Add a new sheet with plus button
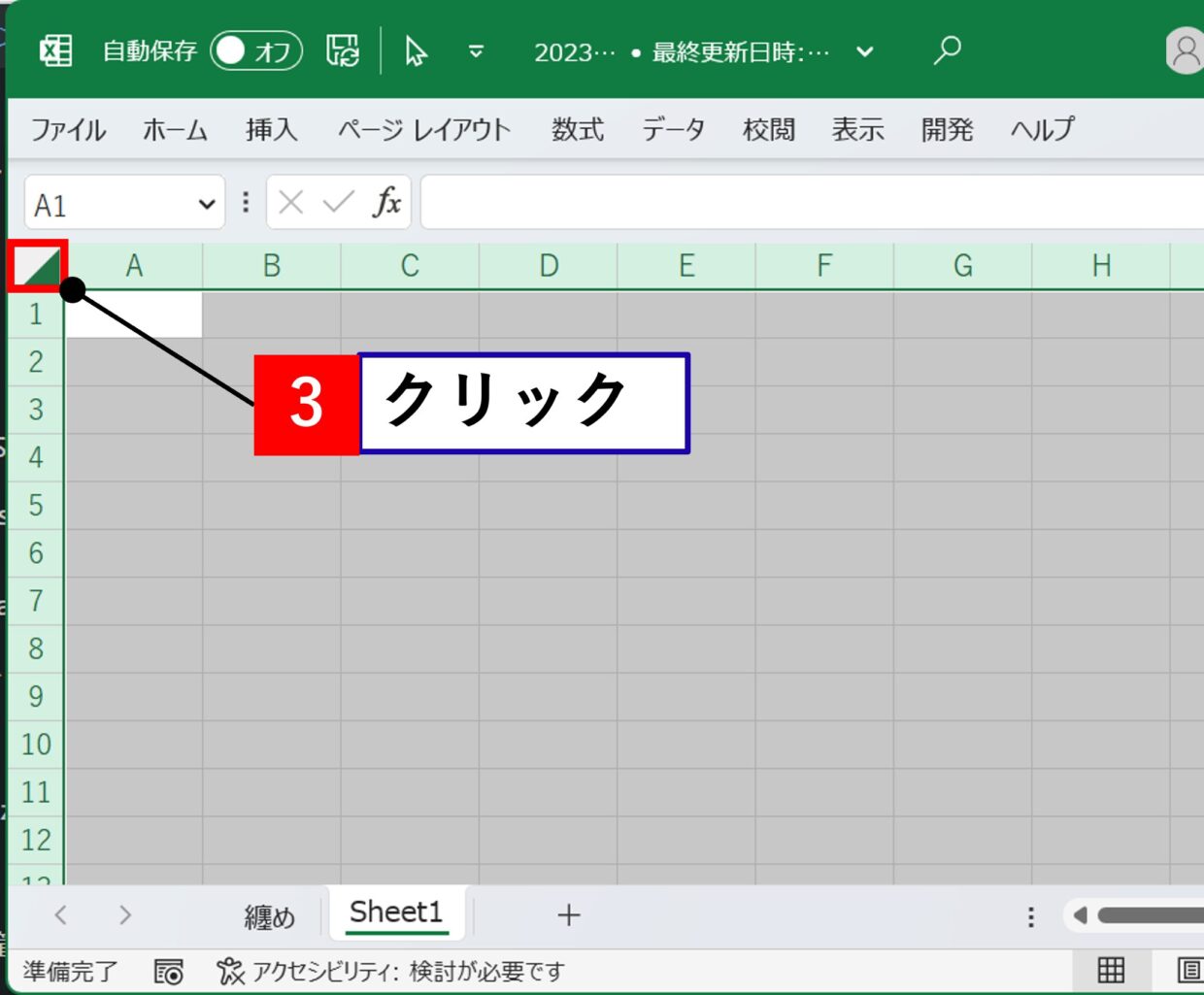 click(569, 914)
